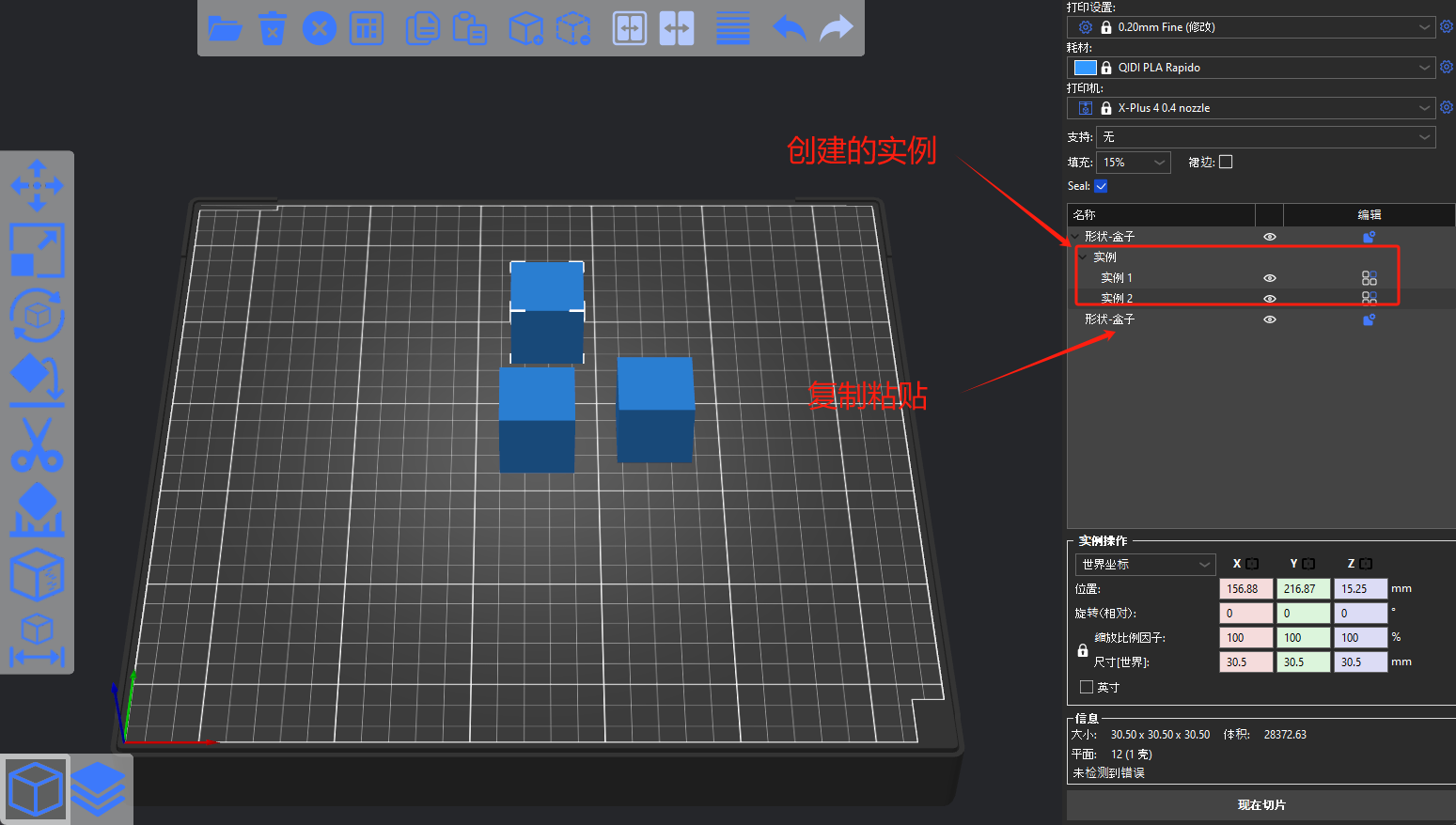Click the Undo arrow
1456x825 pixels.
coord(790,28)
